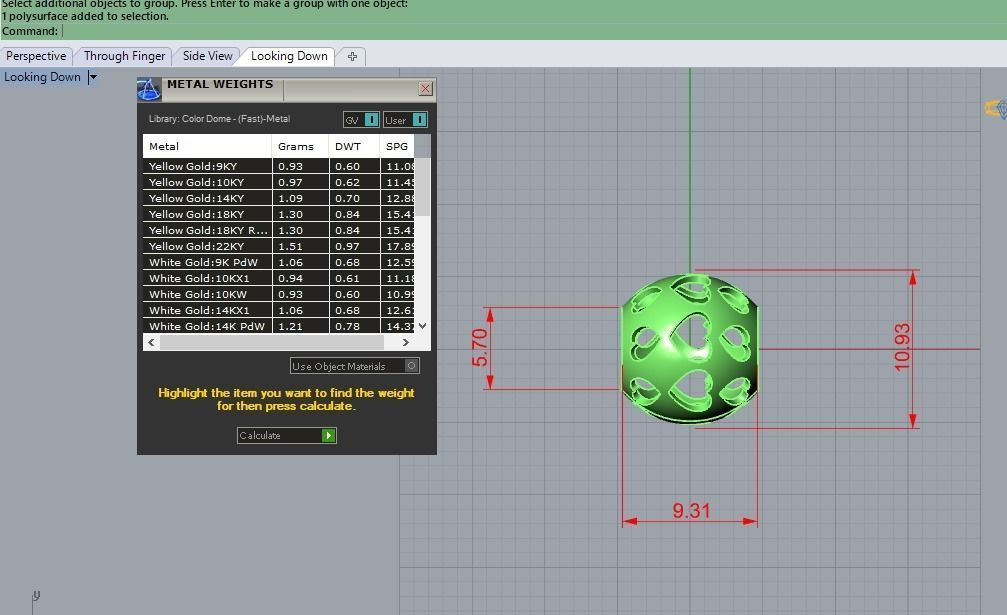Screen dimensions: 1007x615
Task: Click the 5.70 dimension label
Action: pos(480,347)
